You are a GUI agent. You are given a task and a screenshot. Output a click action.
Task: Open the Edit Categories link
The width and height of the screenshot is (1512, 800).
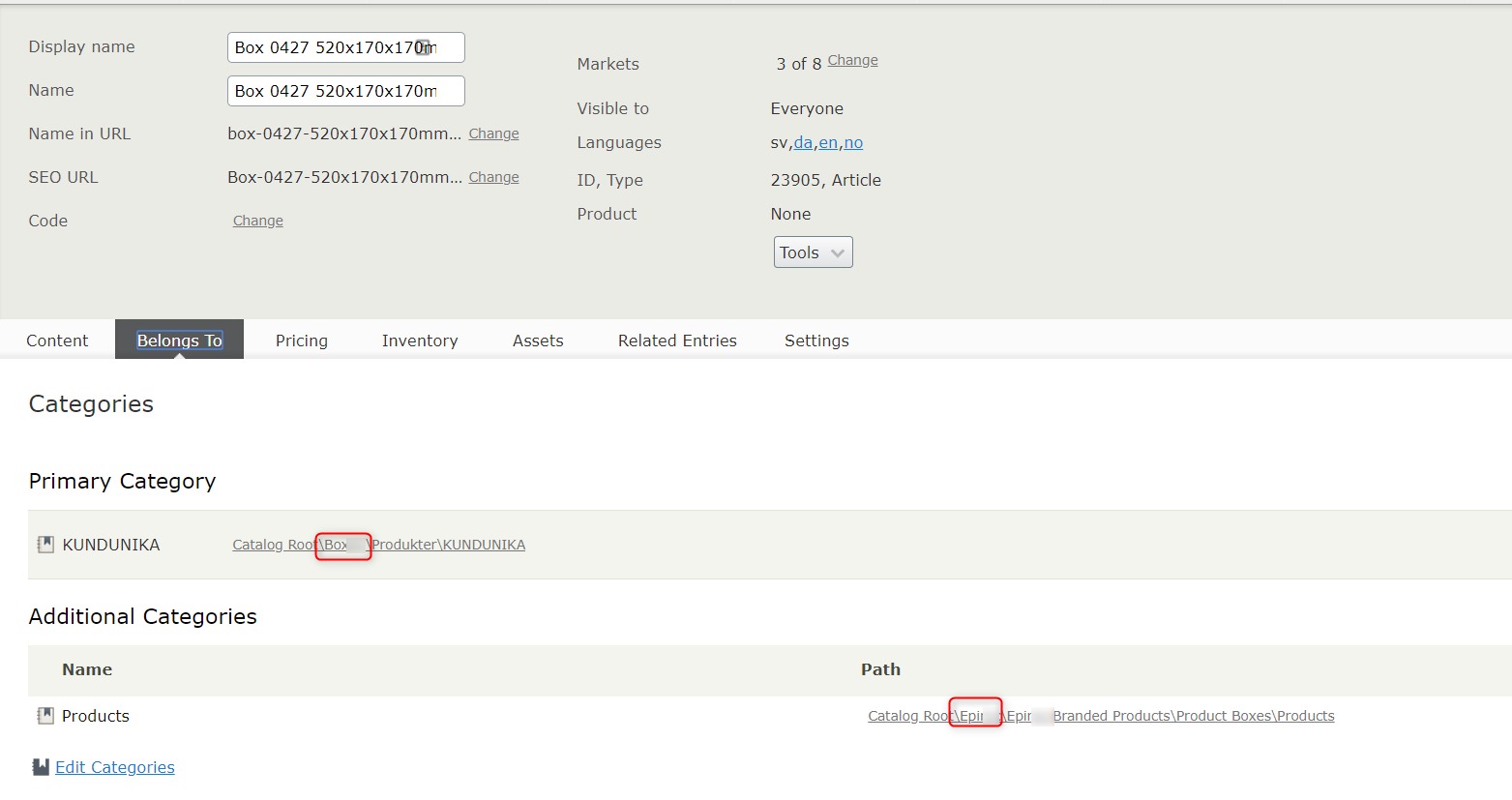114,767
